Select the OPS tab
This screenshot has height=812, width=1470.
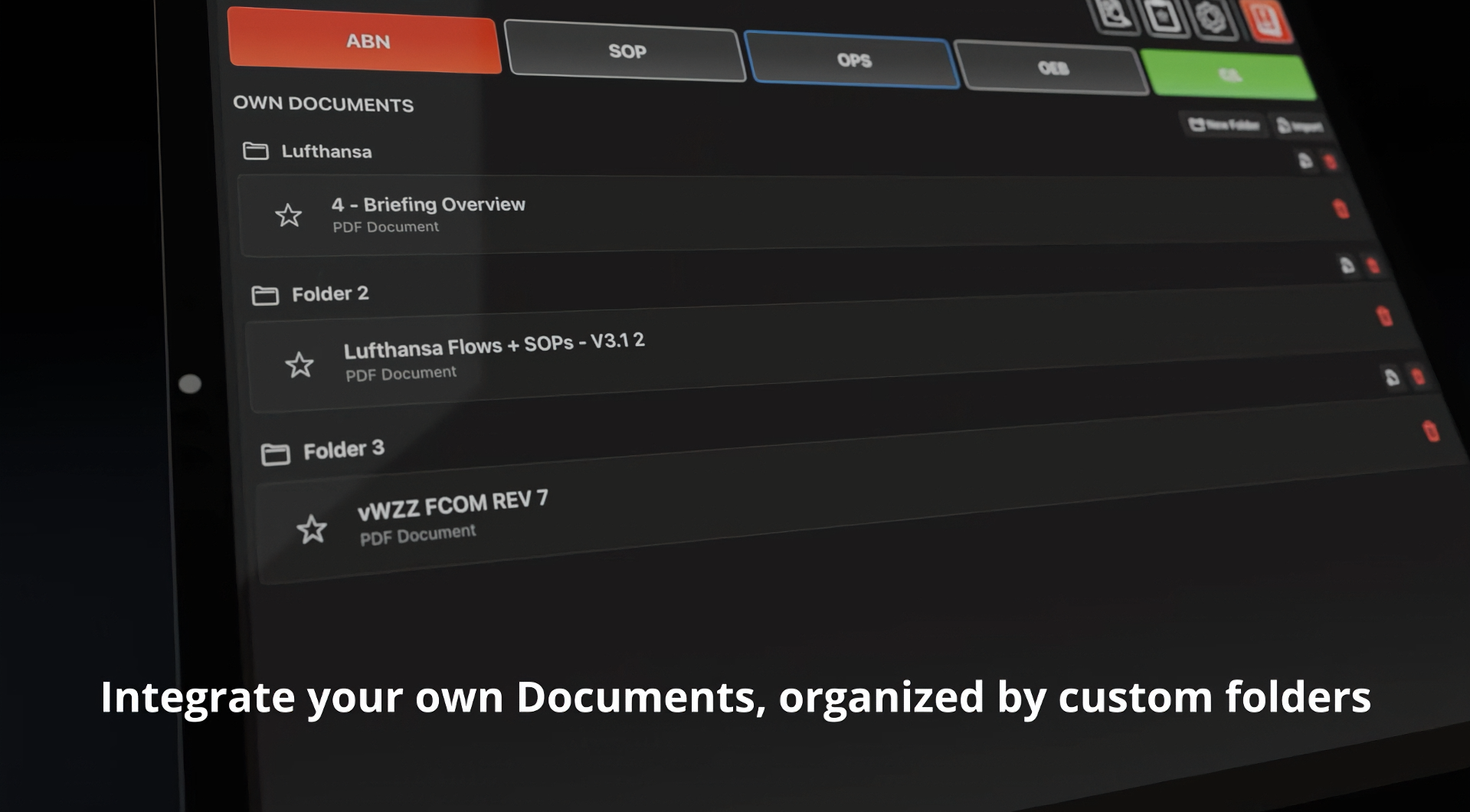(853, 61)
